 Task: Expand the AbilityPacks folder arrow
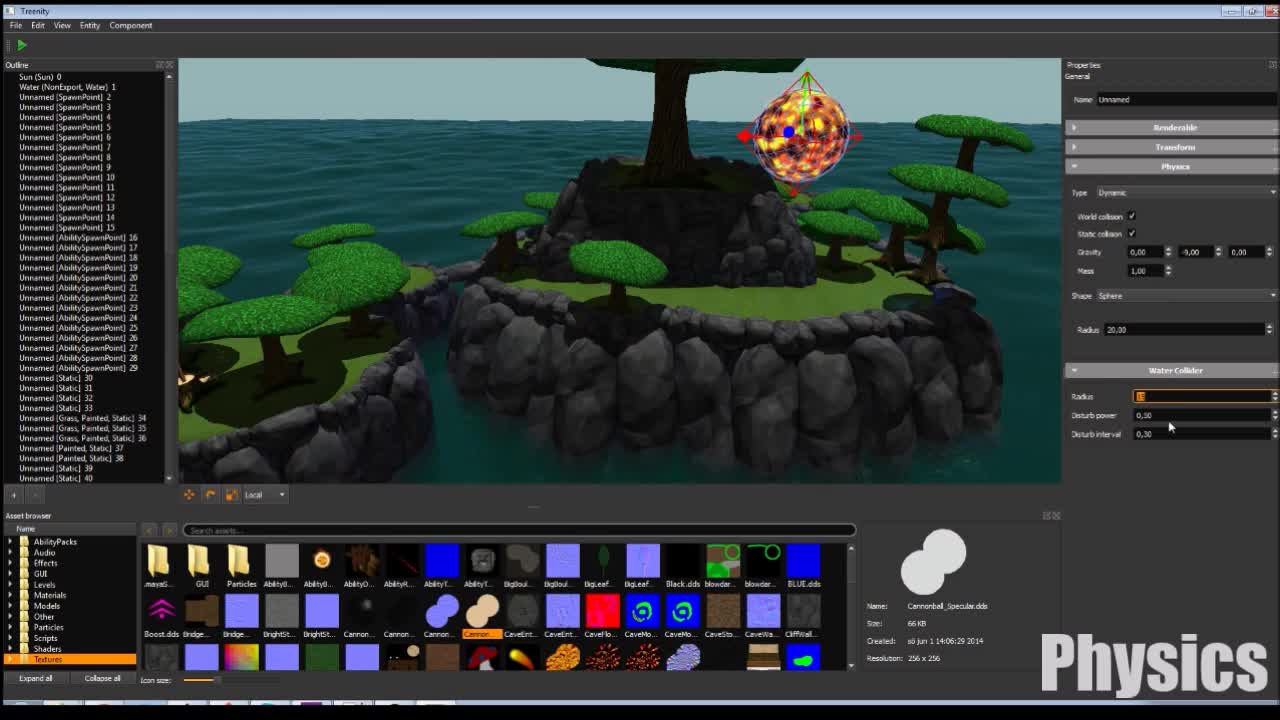[11, 542]
